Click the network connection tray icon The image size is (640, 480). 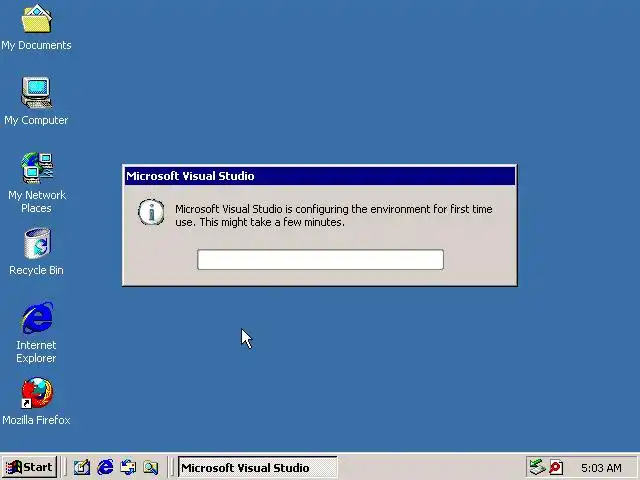[537, 467]
